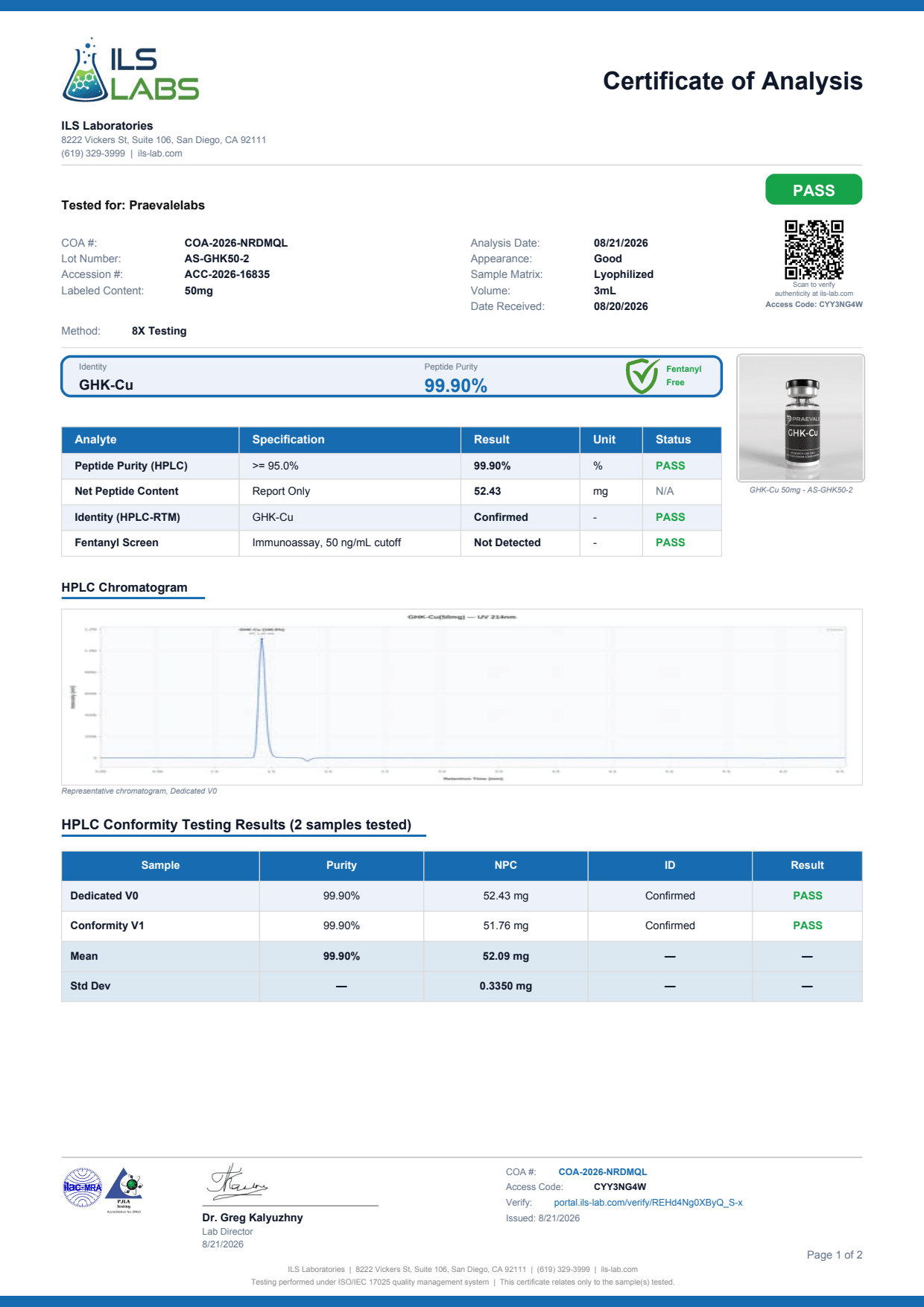Click the Certificate of Analysis title
Image resolution: width=924 pixels, height=1307 pixels.
(732, 80)
